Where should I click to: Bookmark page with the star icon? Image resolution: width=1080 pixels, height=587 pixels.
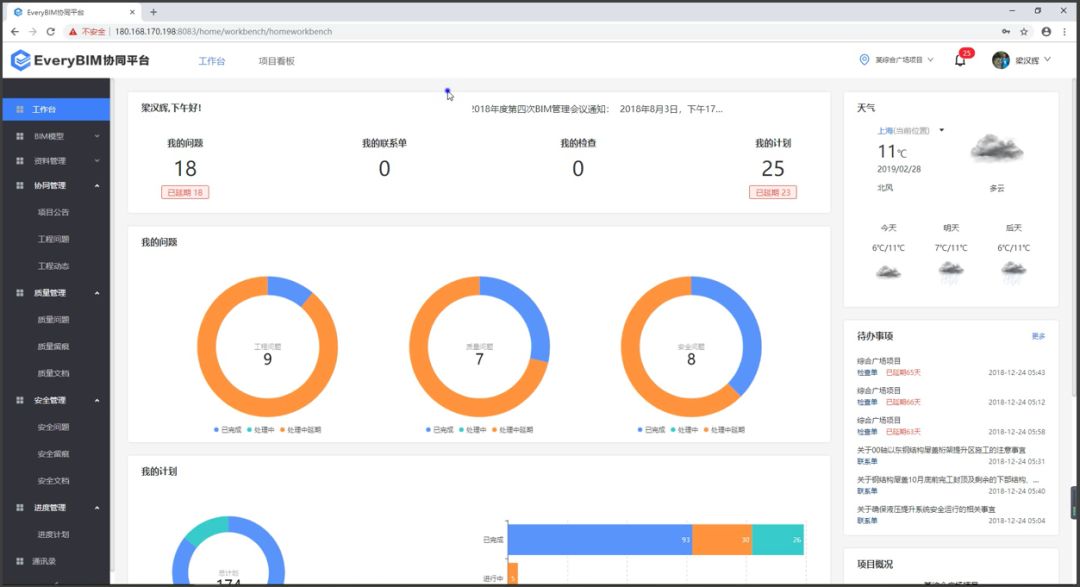[x=1024, y=32]
